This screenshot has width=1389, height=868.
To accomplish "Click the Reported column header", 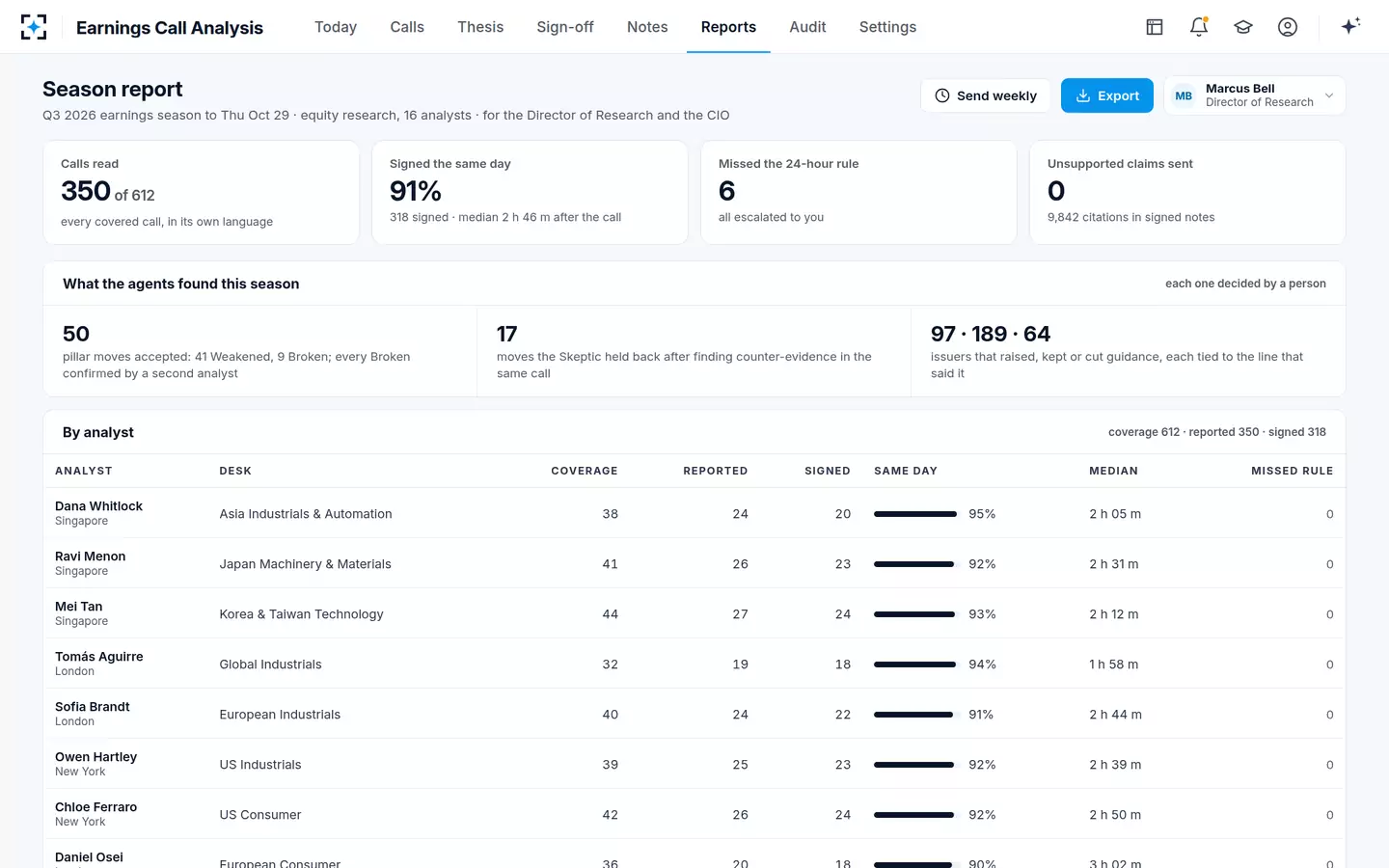I will (x=716, y=471).
